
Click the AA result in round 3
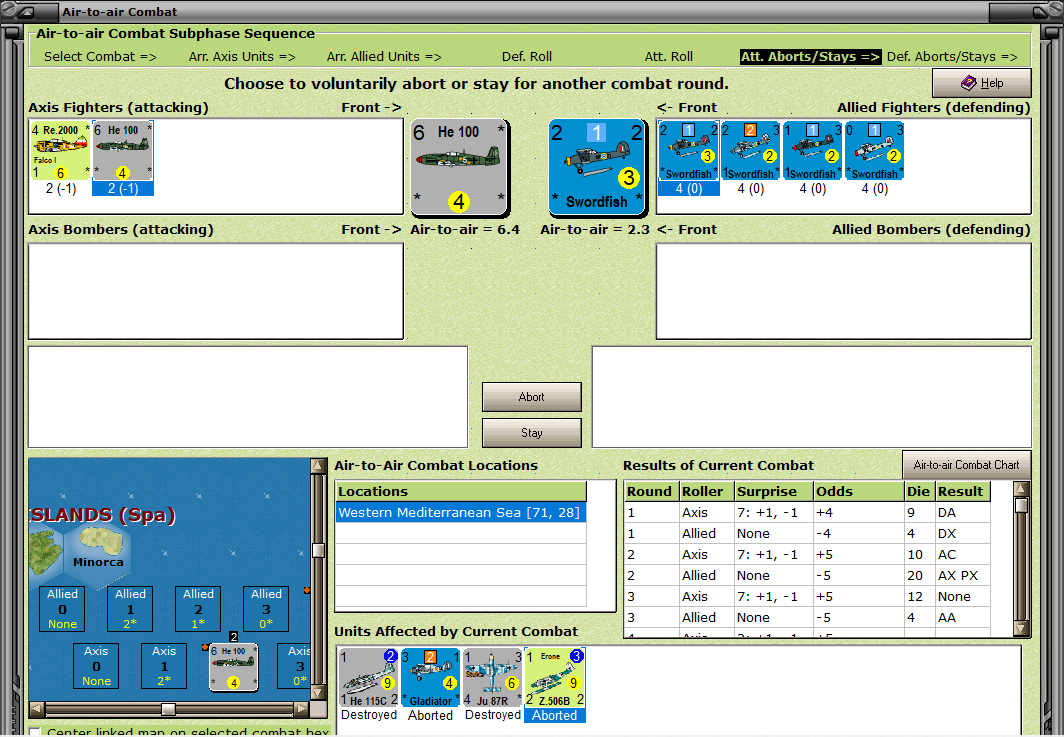[963, 618]
